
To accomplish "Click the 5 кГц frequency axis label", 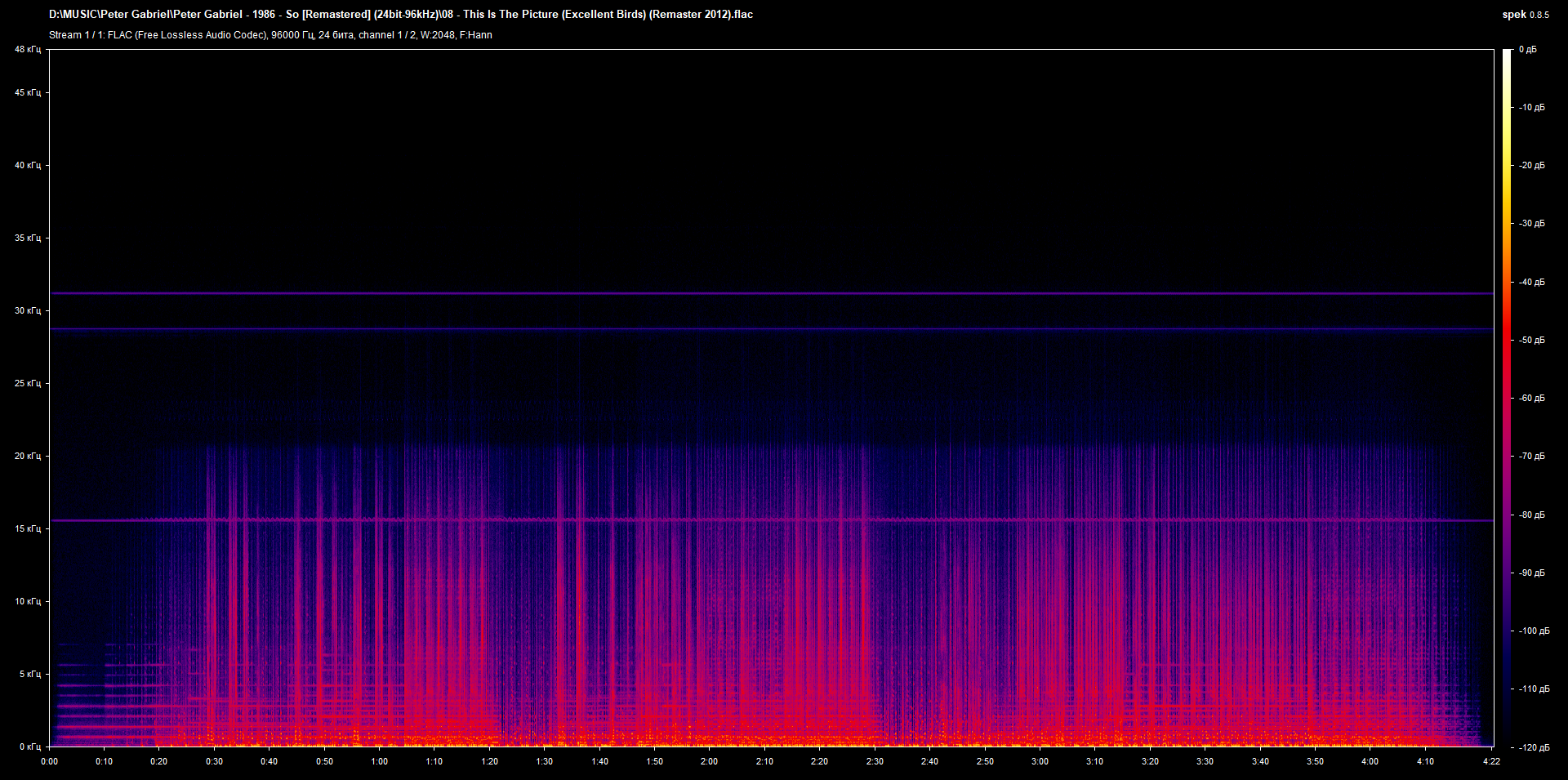I will [29, 675].
